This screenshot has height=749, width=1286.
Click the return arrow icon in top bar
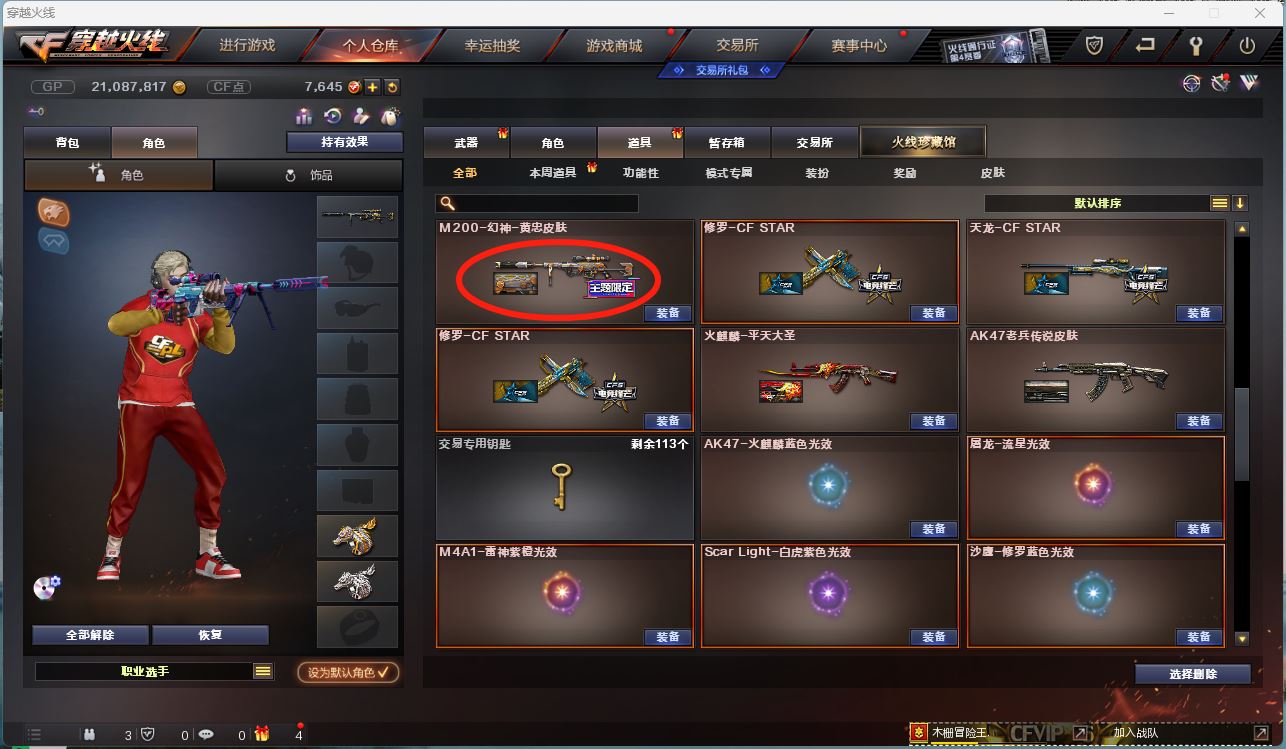tap(1145, 45)
